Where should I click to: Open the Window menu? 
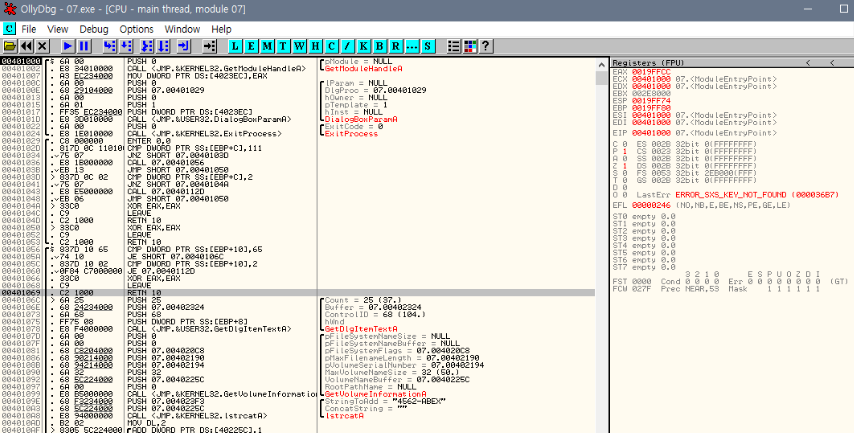(x=182, y=29)
